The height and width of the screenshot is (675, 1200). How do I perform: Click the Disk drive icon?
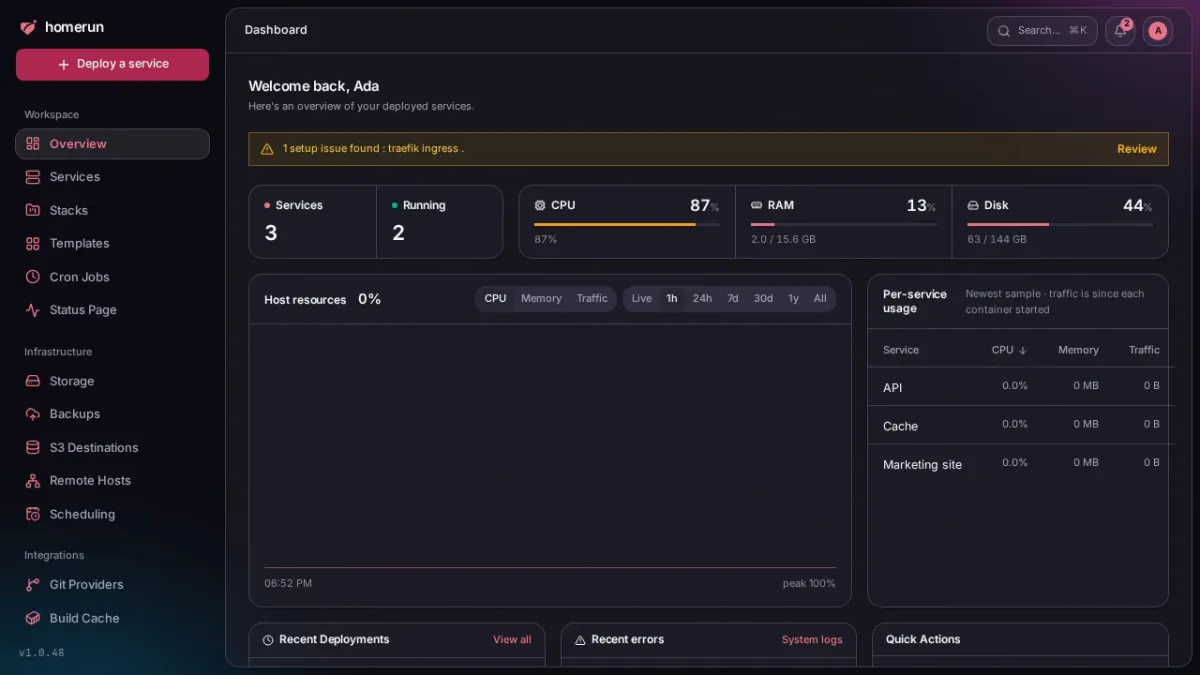[973, 205]
